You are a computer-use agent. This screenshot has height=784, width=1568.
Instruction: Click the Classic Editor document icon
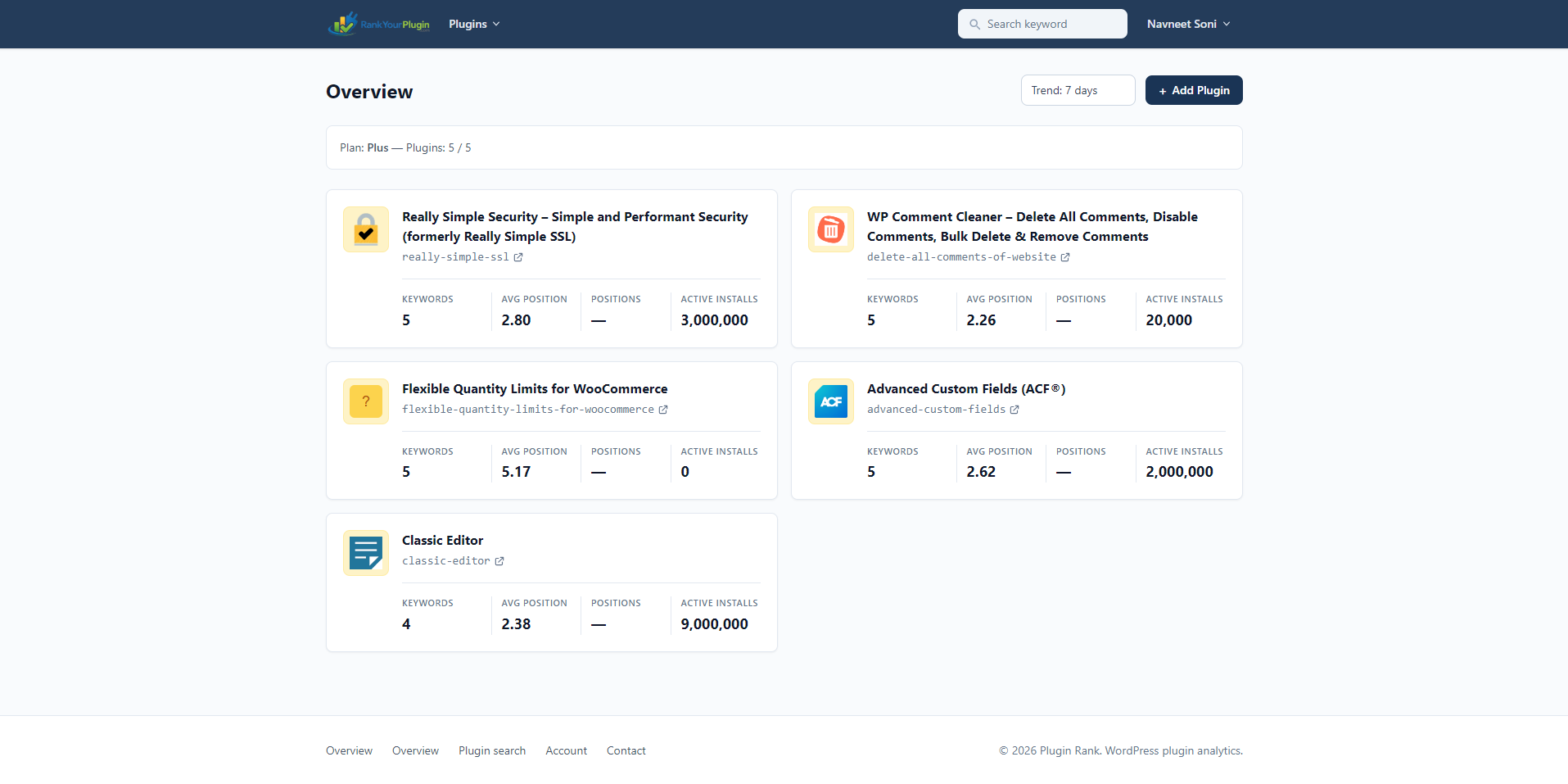pyautogui.click(x=365, y=553)
